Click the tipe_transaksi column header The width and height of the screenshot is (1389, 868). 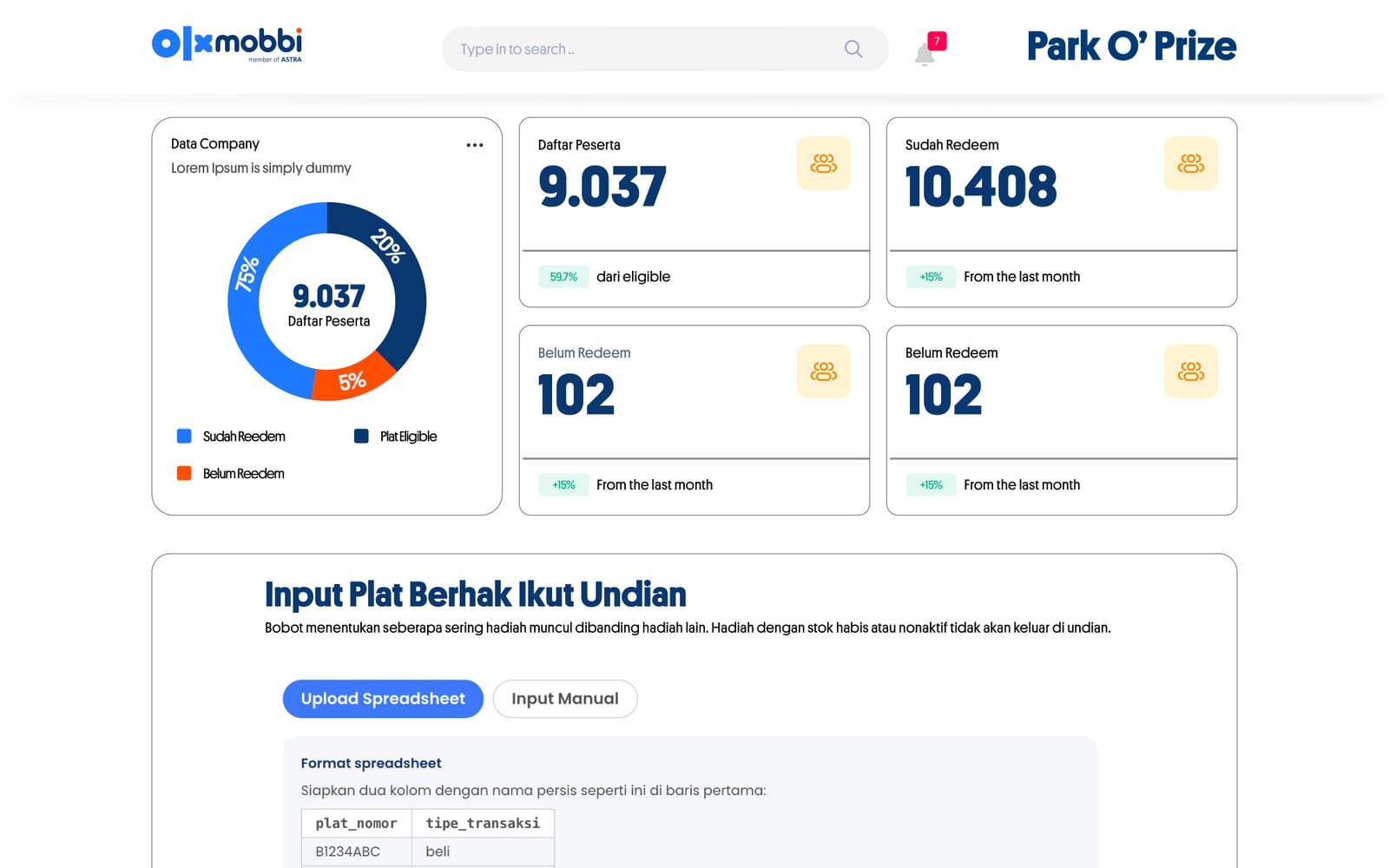[483, 823]
